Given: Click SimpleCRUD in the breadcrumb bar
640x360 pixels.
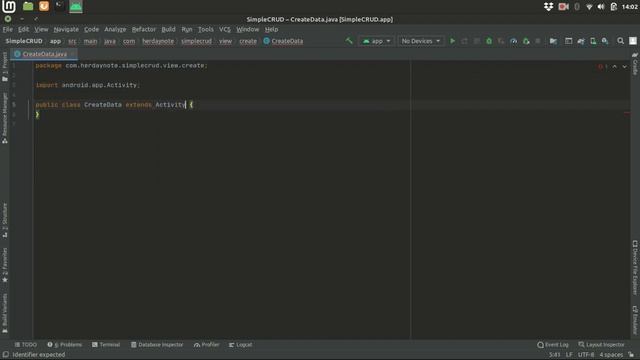Looking at the screenshot, I should tap(24, 41).
